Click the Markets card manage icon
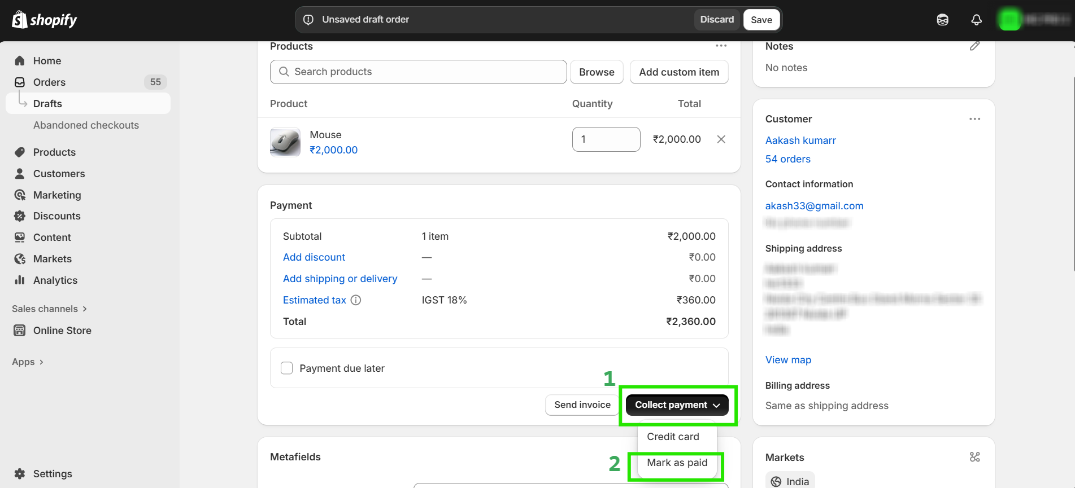 coord(975,457)
